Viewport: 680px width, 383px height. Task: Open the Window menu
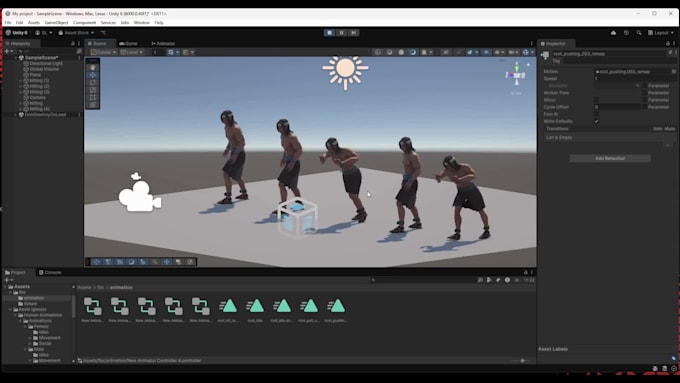(x=141, y=23)
